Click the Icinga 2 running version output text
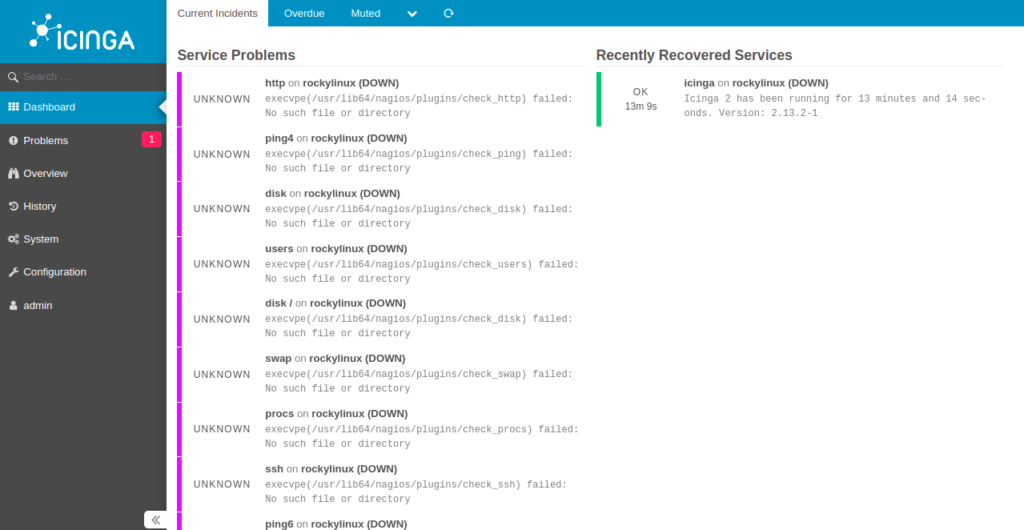The image size is (1024, 530). [835, 106]
